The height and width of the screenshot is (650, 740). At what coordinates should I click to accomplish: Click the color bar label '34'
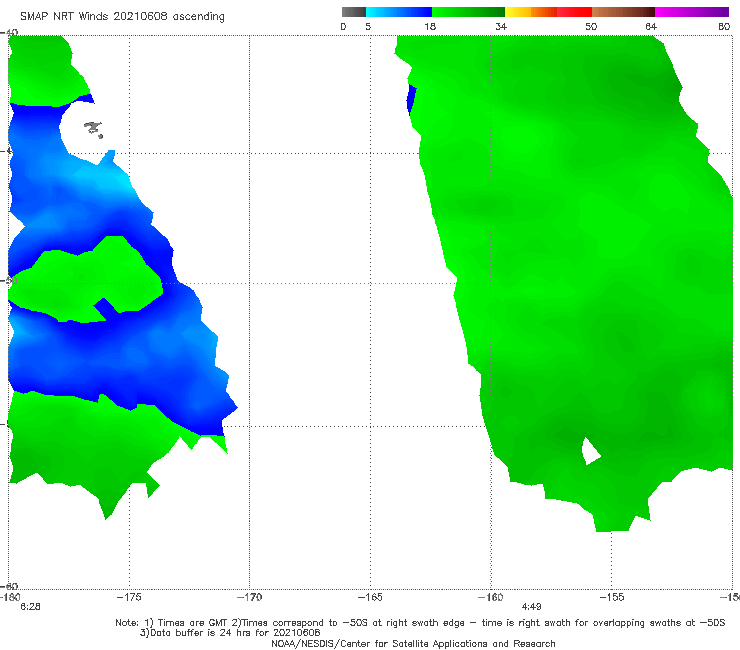click(x=501, y=26)
